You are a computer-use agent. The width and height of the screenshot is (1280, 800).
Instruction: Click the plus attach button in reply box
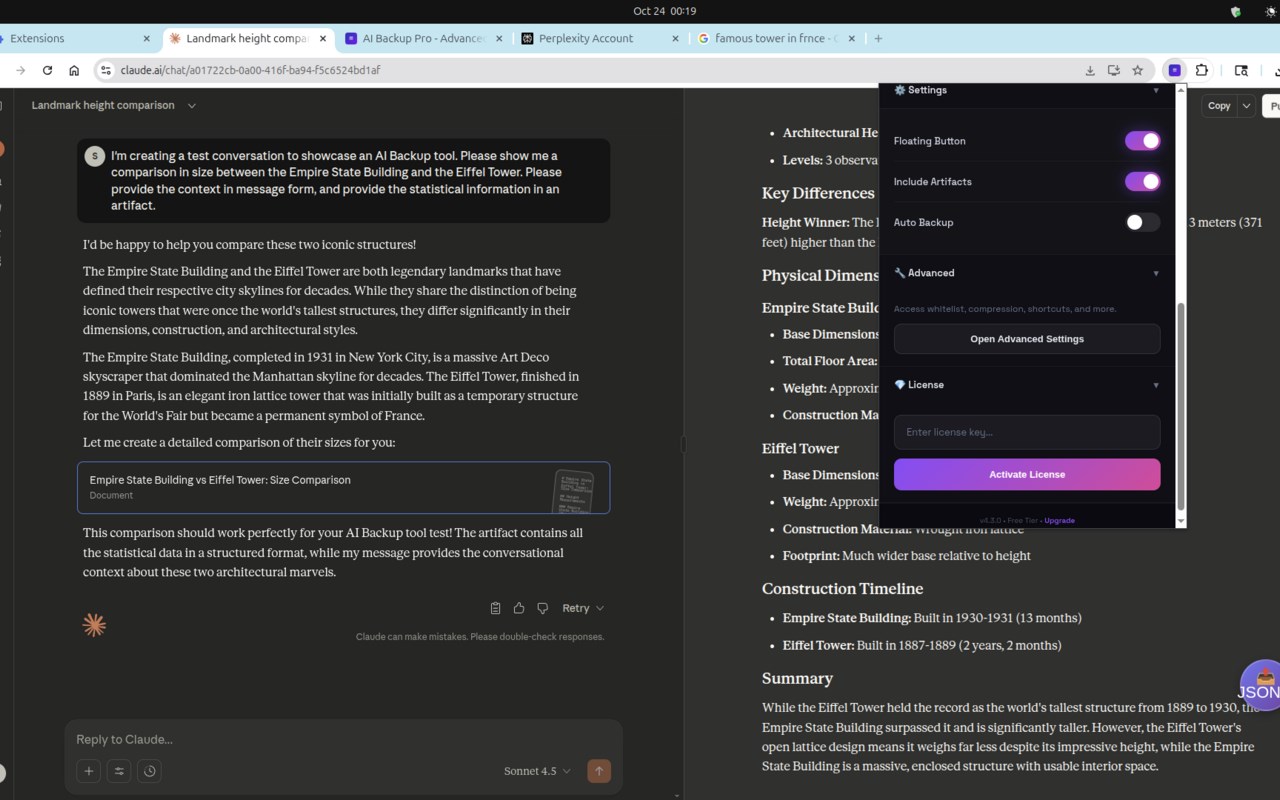pyautogui.click(x=89, y=771)
